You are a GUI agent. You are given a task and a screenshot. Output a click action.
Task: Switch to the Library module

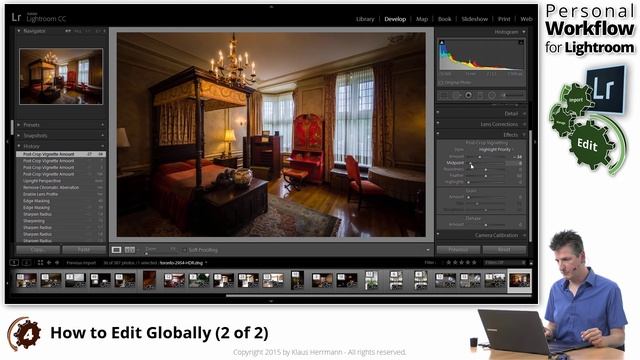click(365, 19)
